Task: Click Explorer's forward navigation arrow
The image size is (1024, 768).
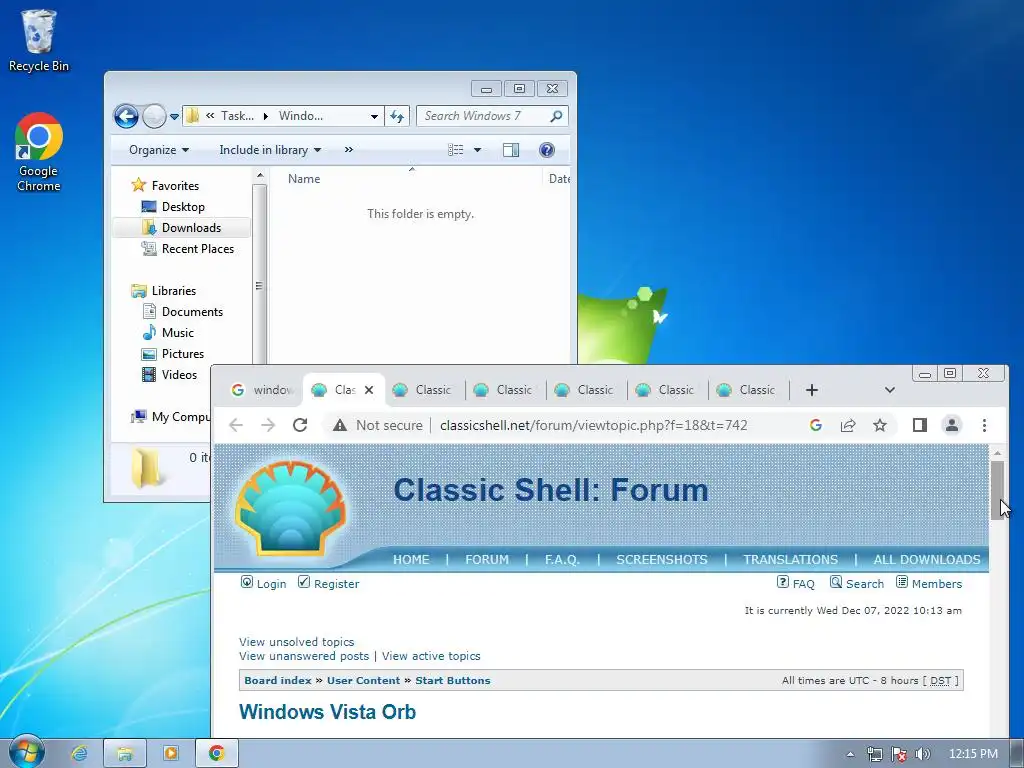Action: (154, 117)
